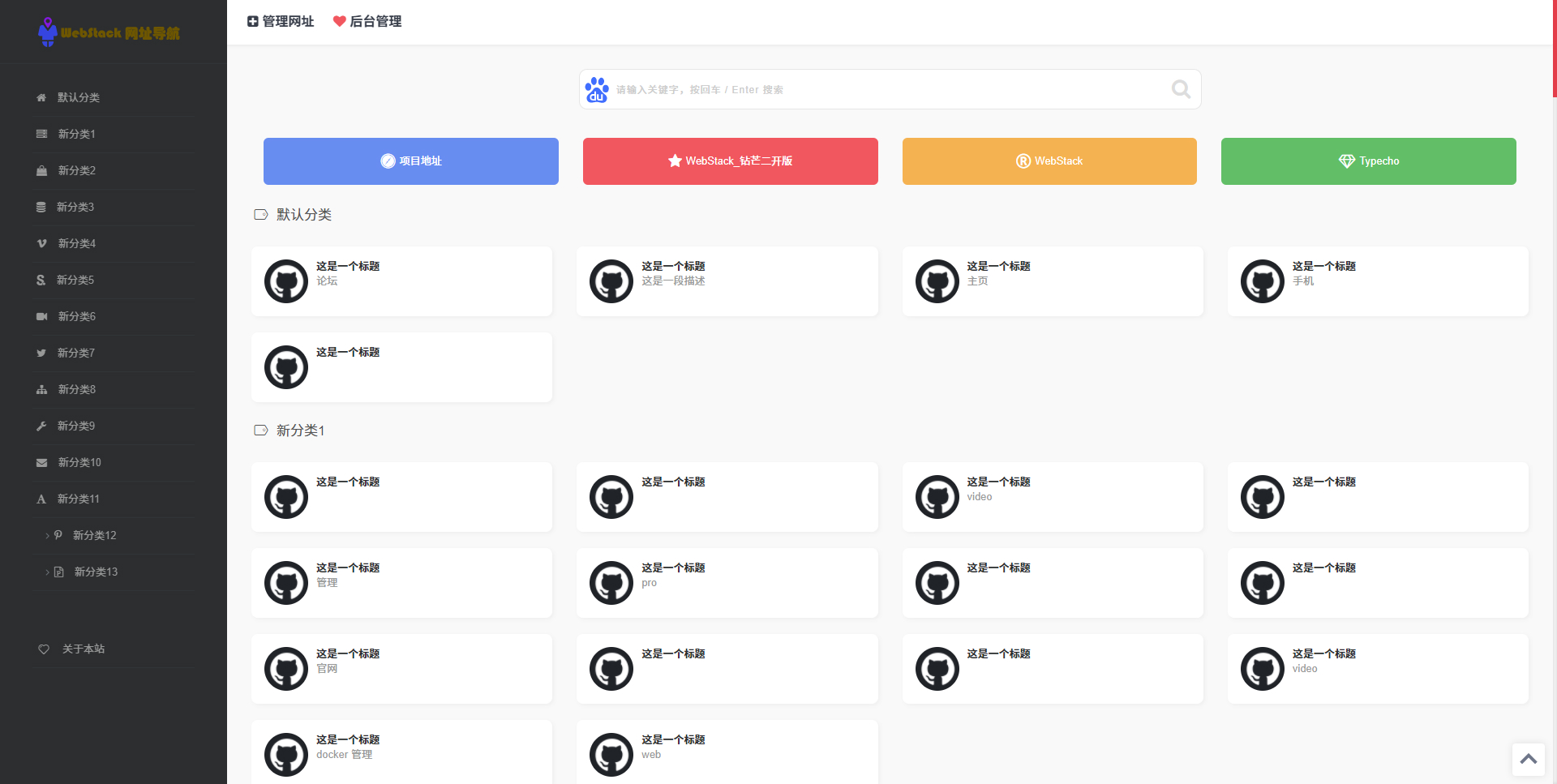
Task: Click the heart icon beside 关于本站
Action: (x=44, y=649)
